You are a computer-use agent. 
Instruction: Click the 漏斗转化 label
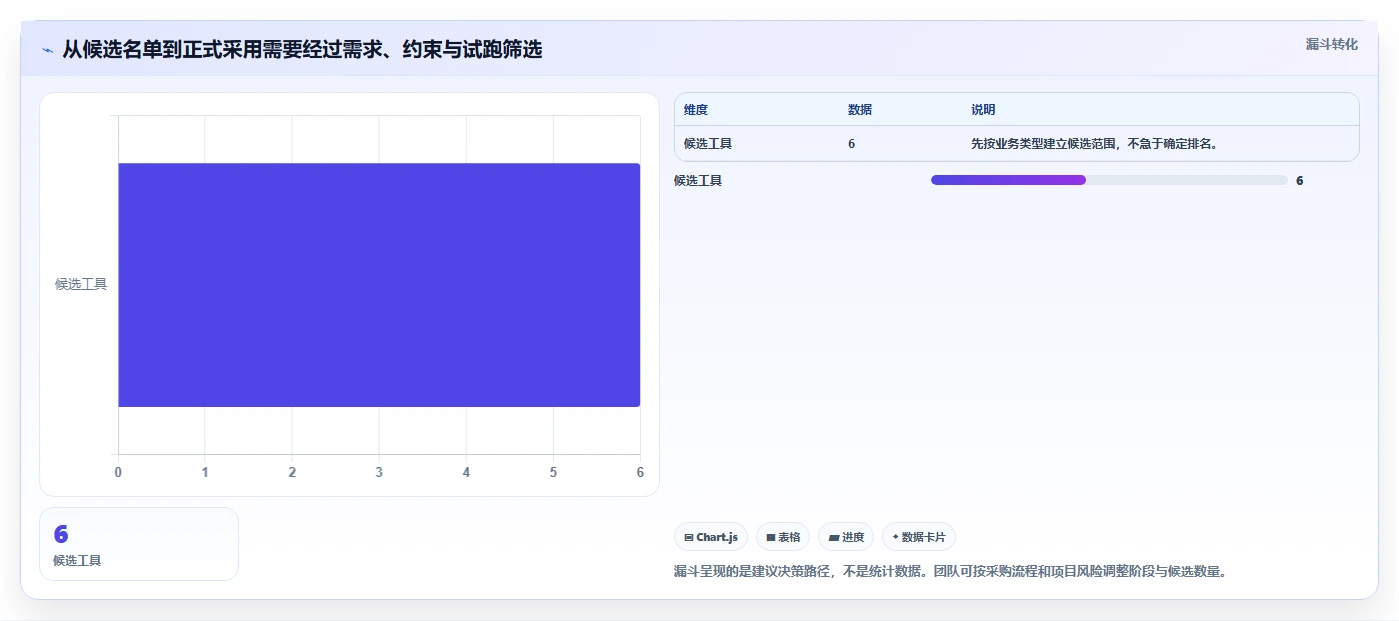(x=1331, y=44)
